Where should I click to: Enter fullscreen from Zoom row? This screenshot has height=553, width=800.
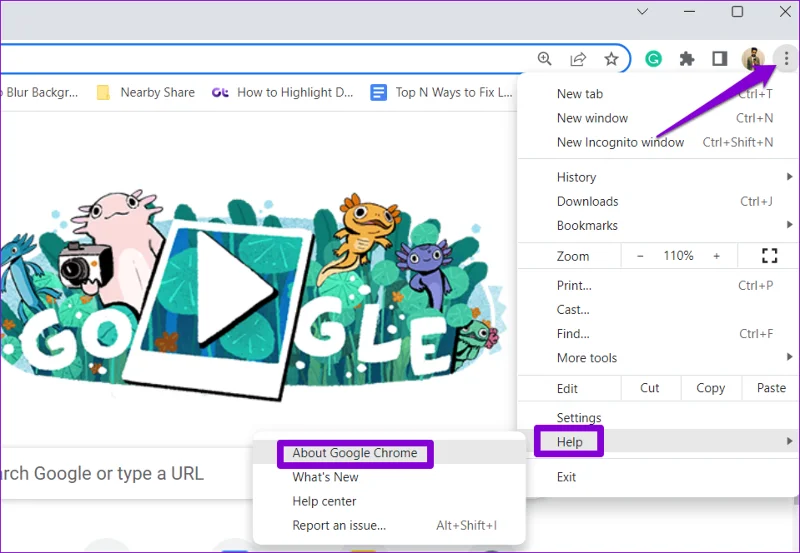coord(769,256)
